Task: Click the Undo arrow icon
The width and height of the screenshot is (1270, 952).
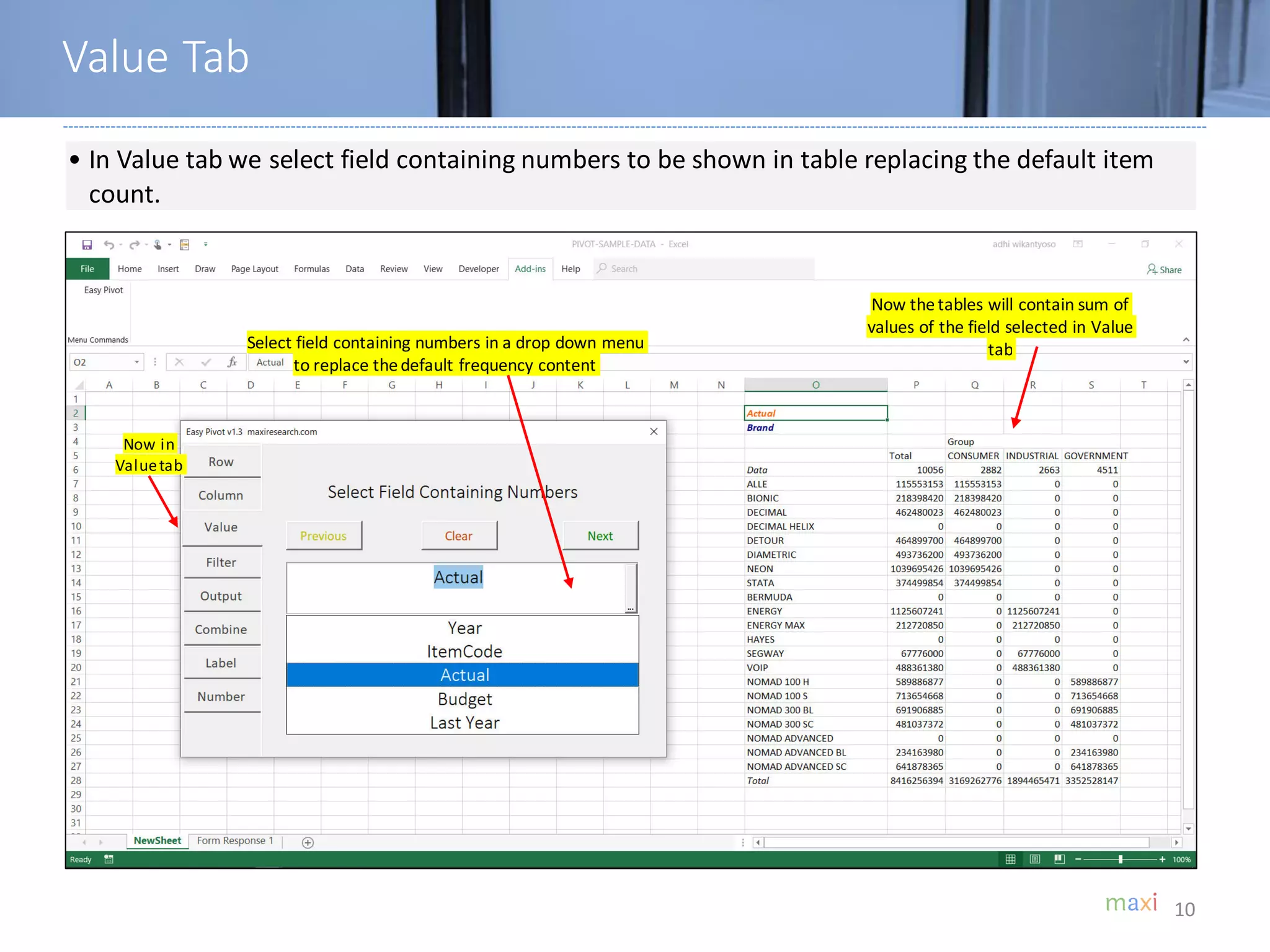Action: coord(109,245)
